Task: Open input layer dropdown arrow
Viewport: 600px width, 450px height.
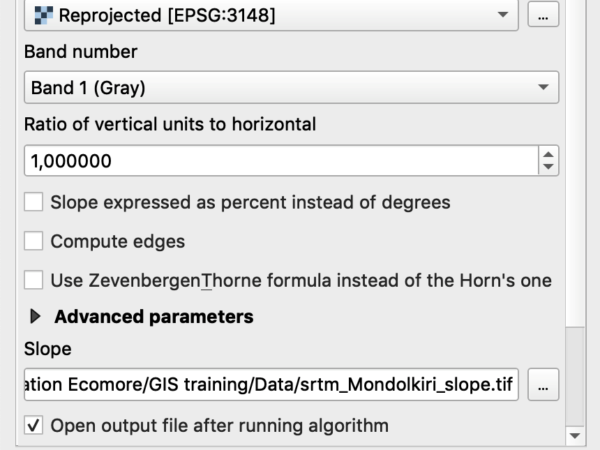Action: tap(503, 15)
